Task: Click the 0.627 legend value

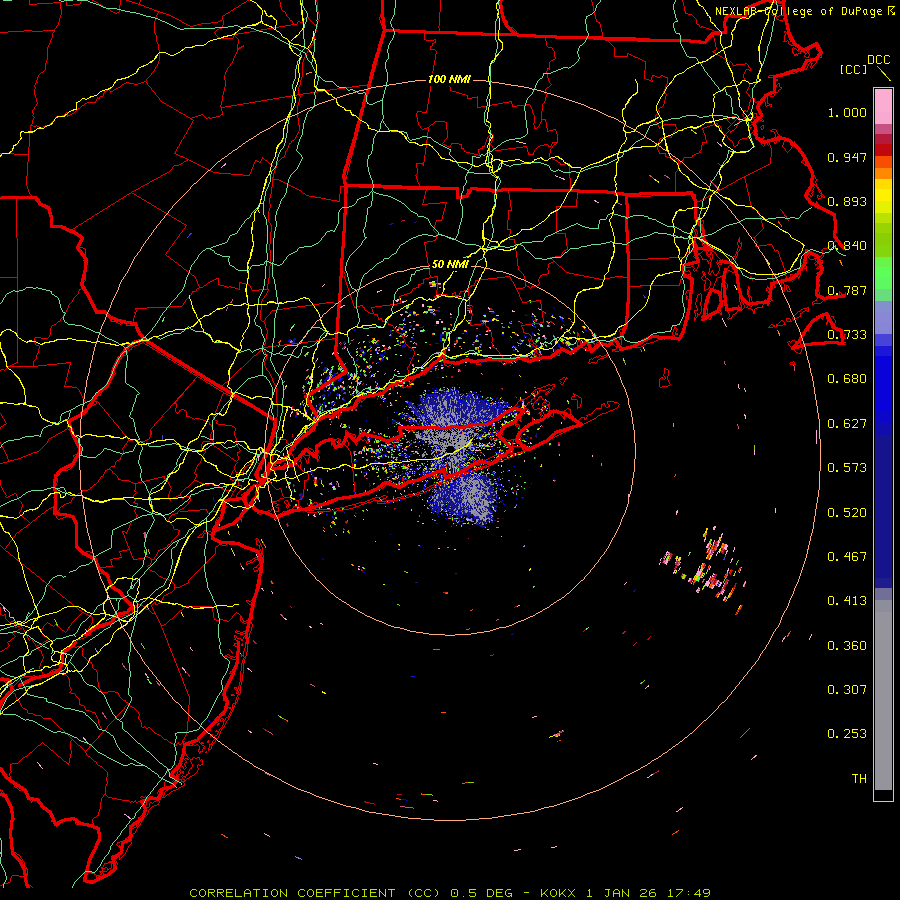Action: (x=847, y=424)
